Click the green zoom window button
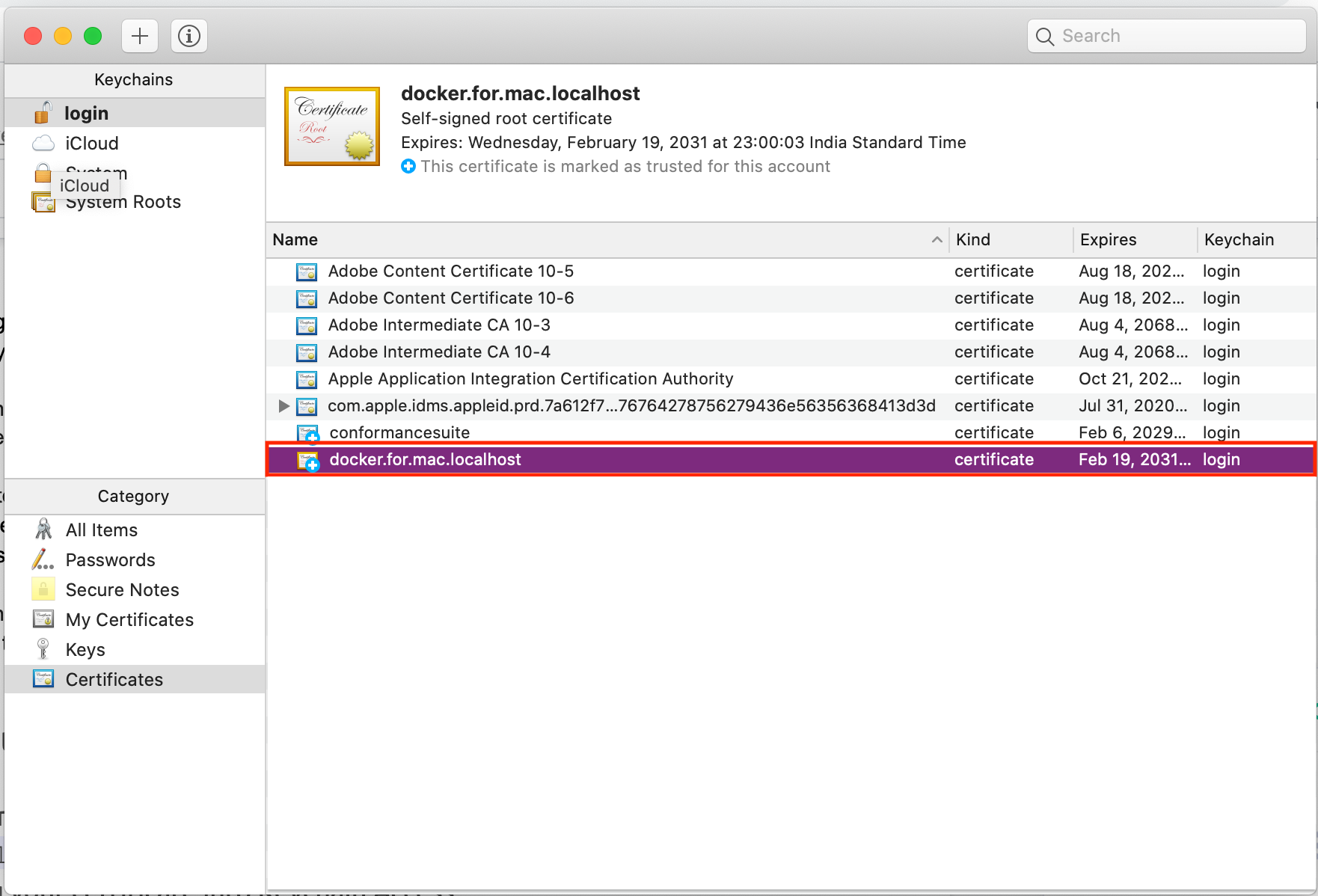The image size is (1318, 896). click(93, 36)
